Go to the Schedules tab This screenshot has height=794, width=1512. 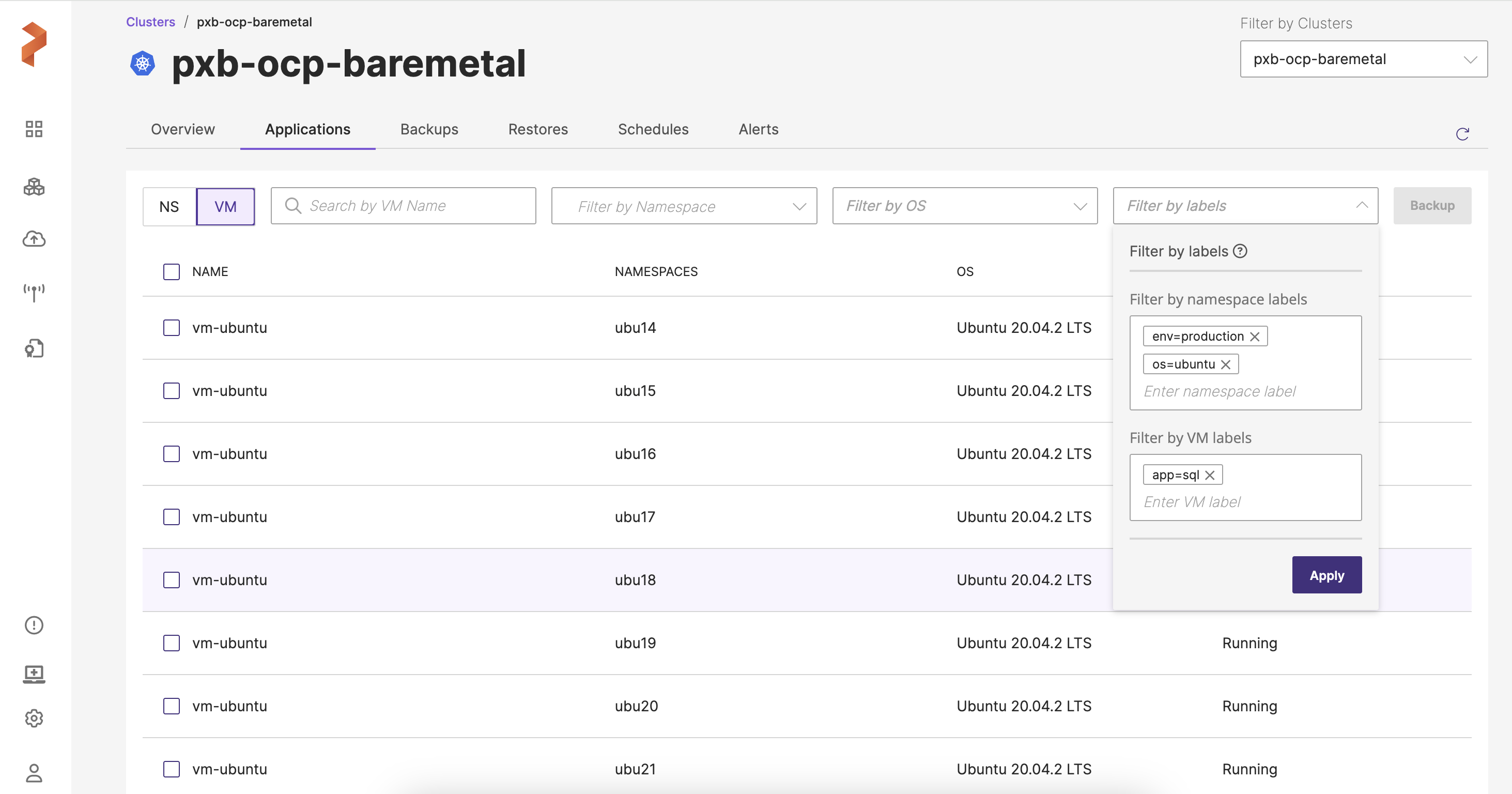click(653, 129)
